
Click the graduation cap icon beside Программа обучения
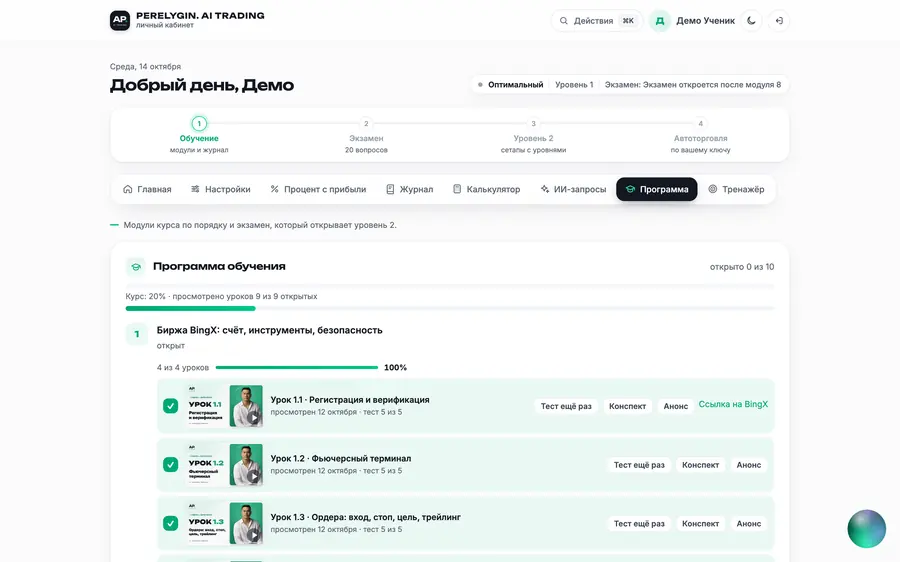tap(136, 266)
